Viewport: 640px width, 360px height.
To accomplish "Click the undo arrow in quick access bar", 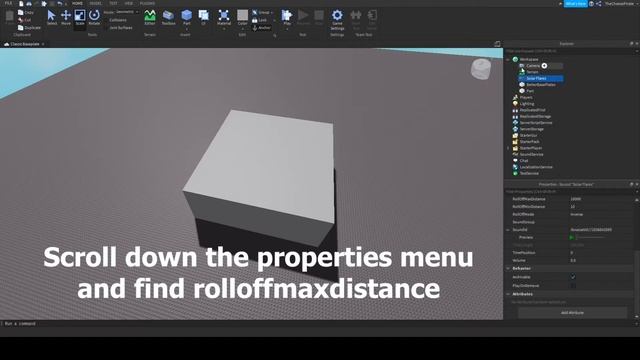I will pos(60,3).
